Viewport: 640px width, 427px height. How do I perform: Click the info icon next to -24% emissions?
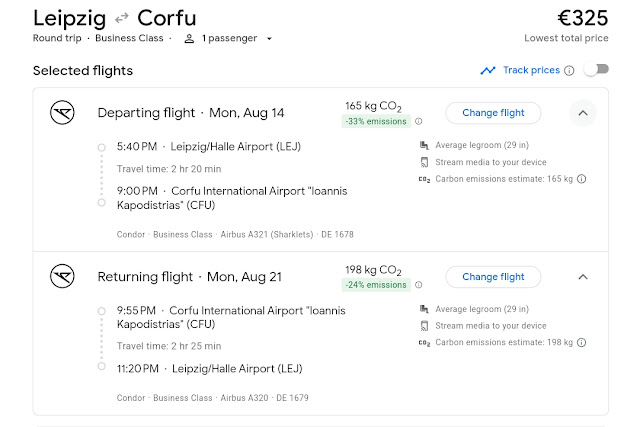pos(419,285)
